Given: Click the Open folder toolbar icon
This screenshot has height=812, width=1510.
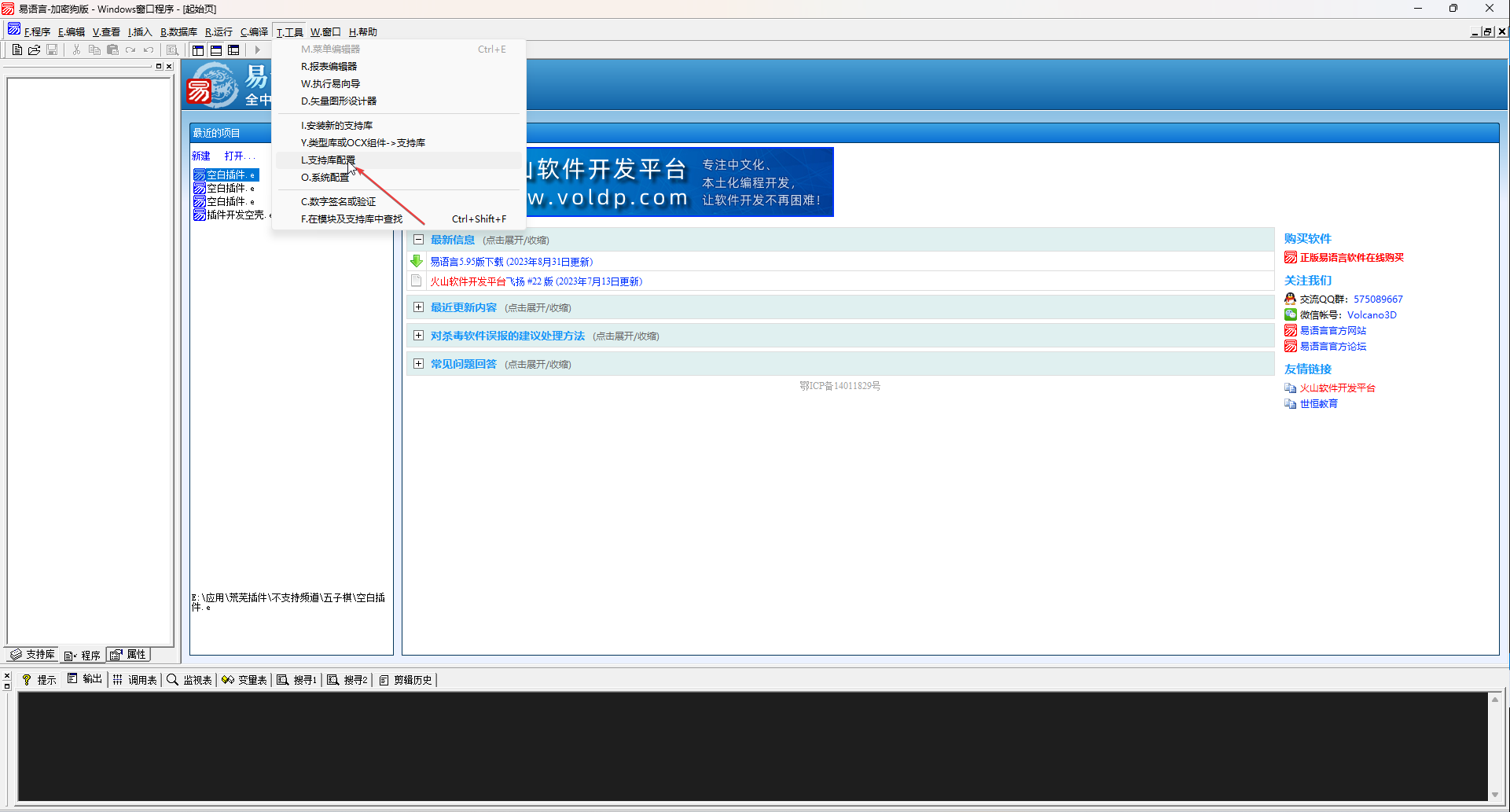Looking at the screenshot, I should tap(34, 50).
